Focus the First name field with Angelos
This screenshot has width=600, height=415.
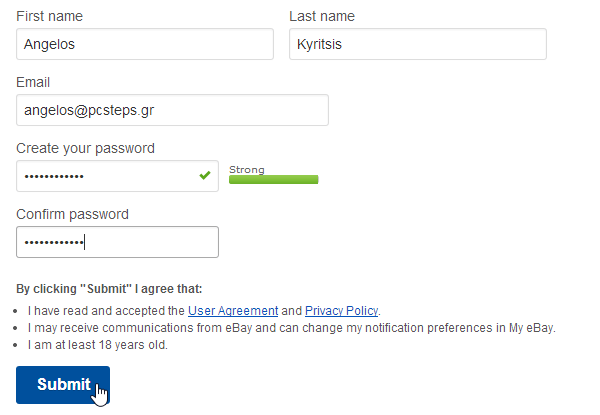click(x=145, y=44)
